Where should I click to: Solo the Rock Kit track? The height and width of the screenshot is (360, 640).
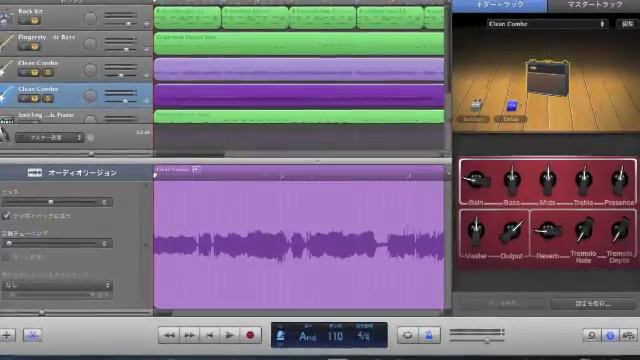point(35,20)
